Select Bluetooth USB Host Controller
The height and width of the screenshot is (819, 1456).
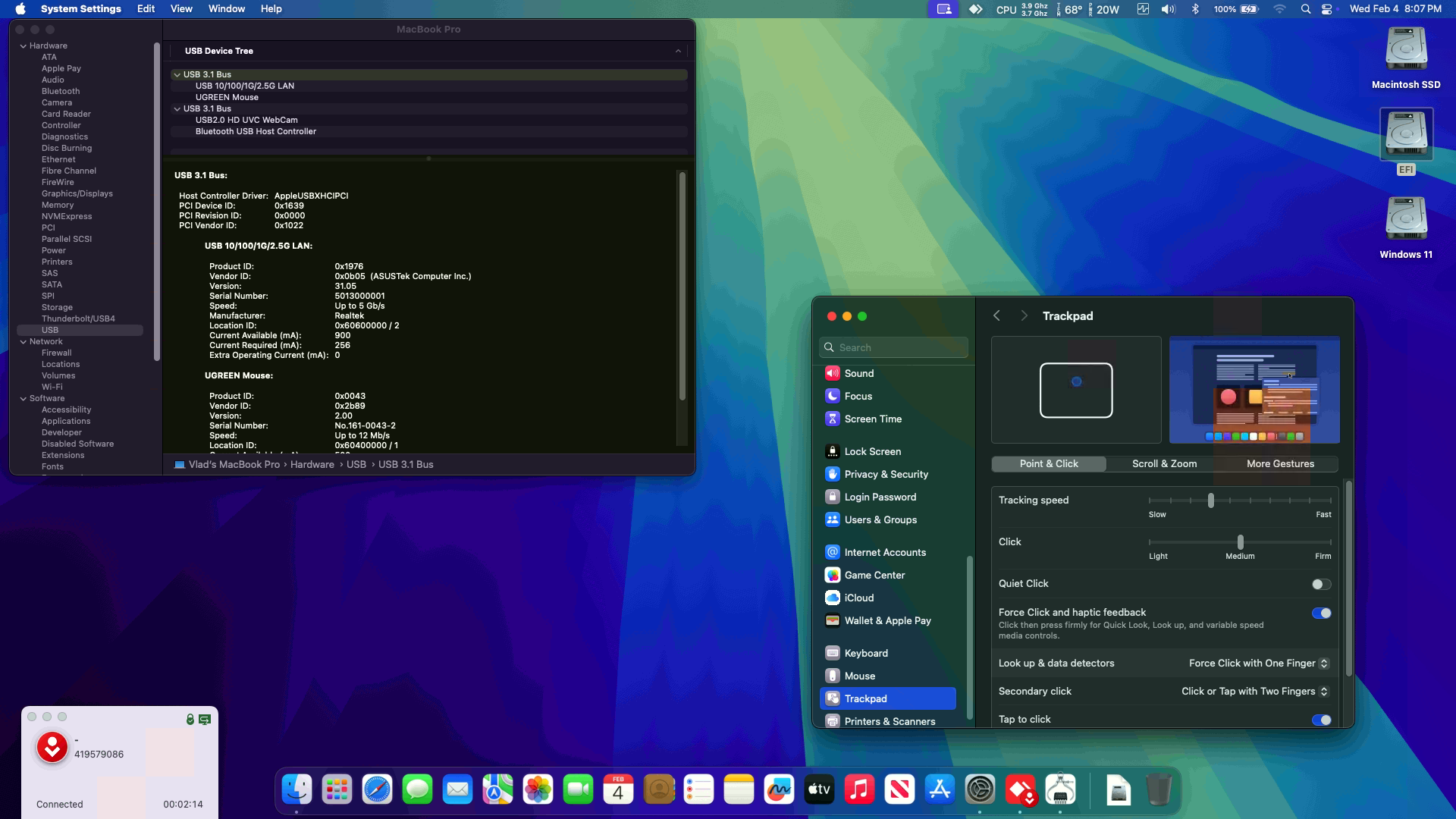coord(256,131)
